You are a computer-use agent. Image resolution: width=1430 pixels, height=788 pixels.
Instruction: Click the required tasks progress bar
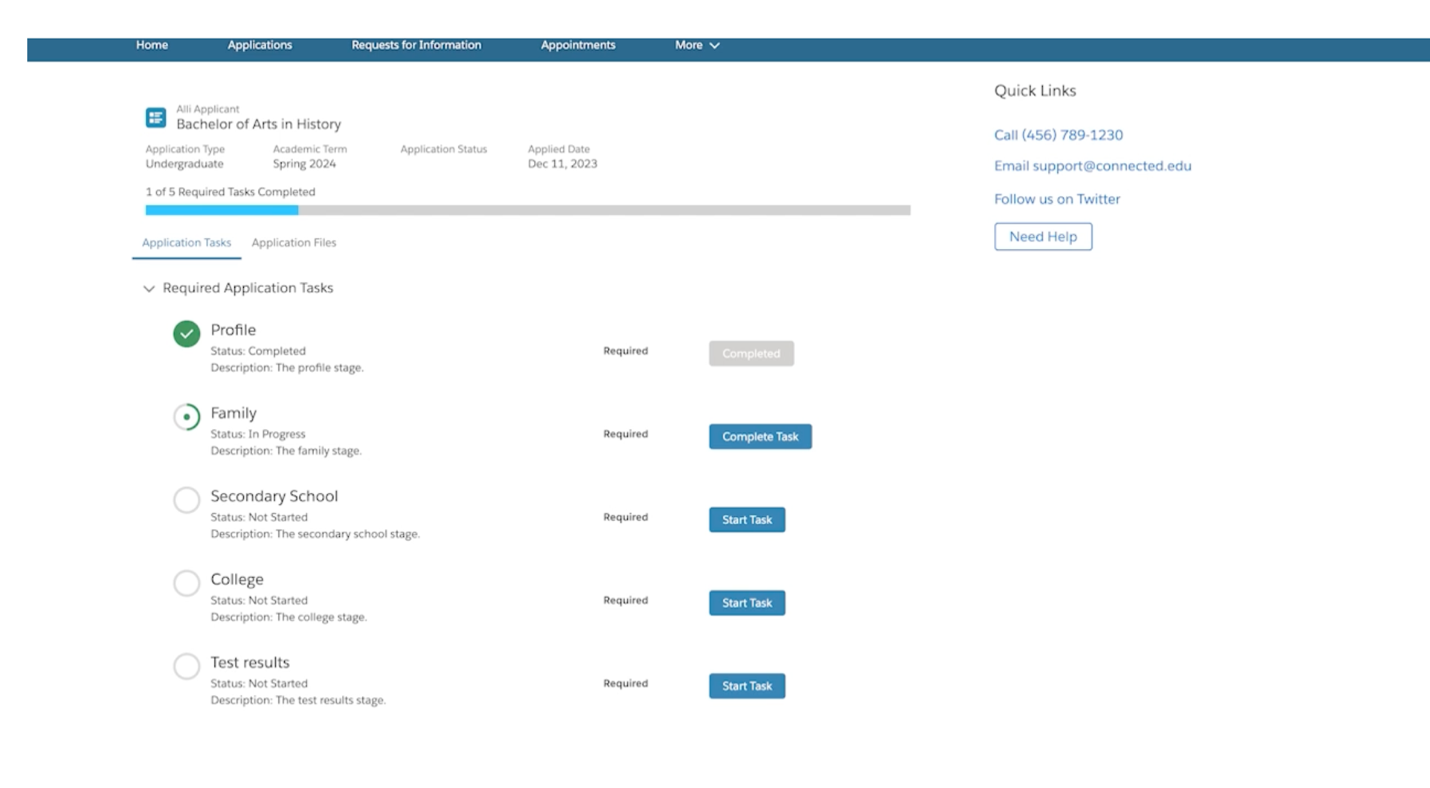pyautogui.click(x=528, y=211)
